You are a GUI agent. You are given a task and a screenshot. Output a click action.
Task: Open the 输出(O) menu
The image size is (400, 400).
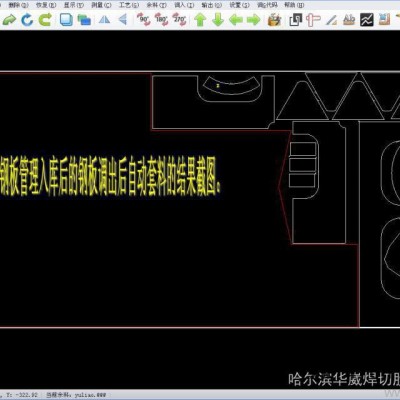point(211,5)
